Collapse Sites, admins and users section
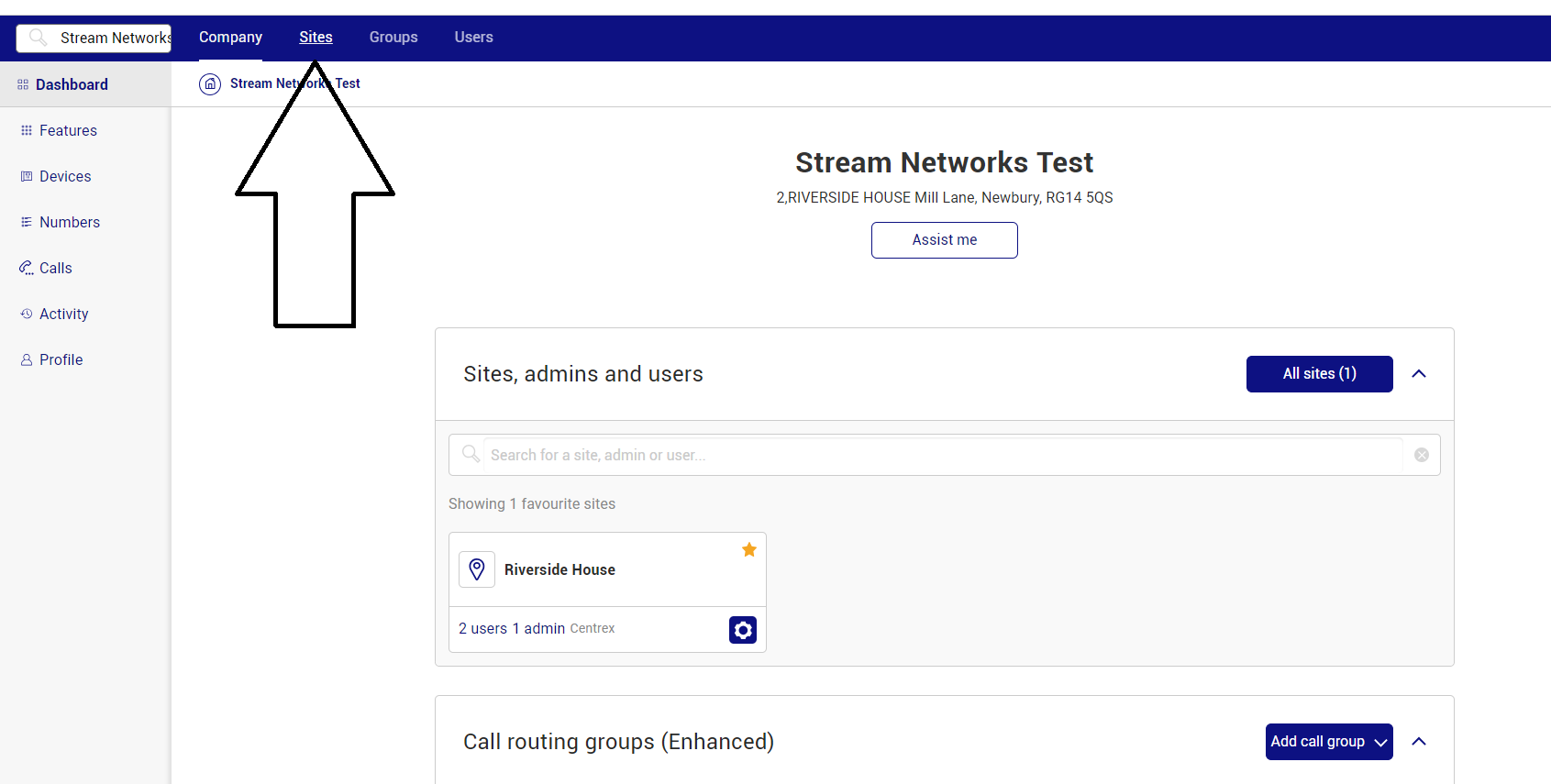This screenshot has width=1551, height=784. [1419, 374]
